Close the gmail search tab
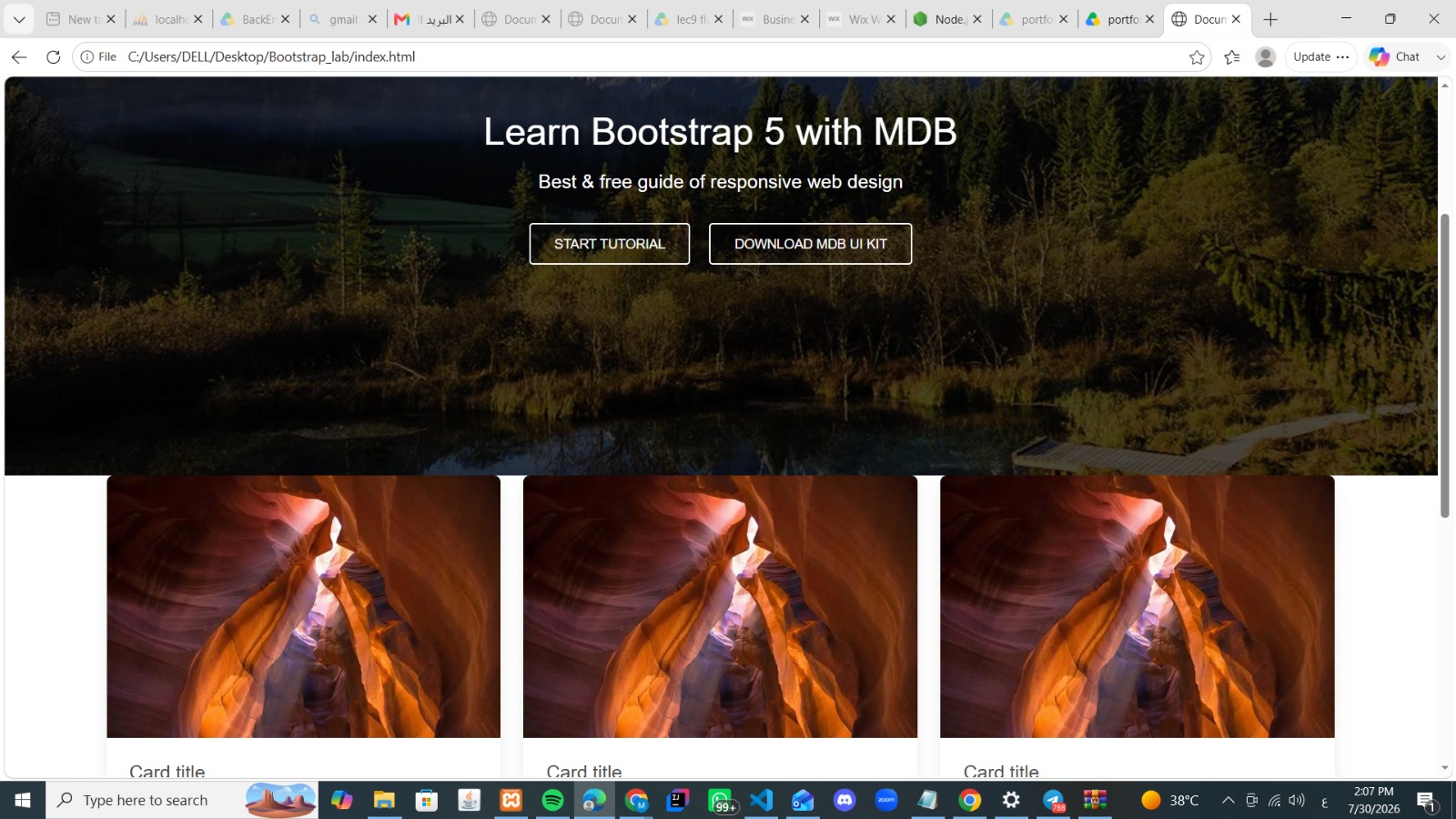1456x819 pixels. [x=372, y=19]
